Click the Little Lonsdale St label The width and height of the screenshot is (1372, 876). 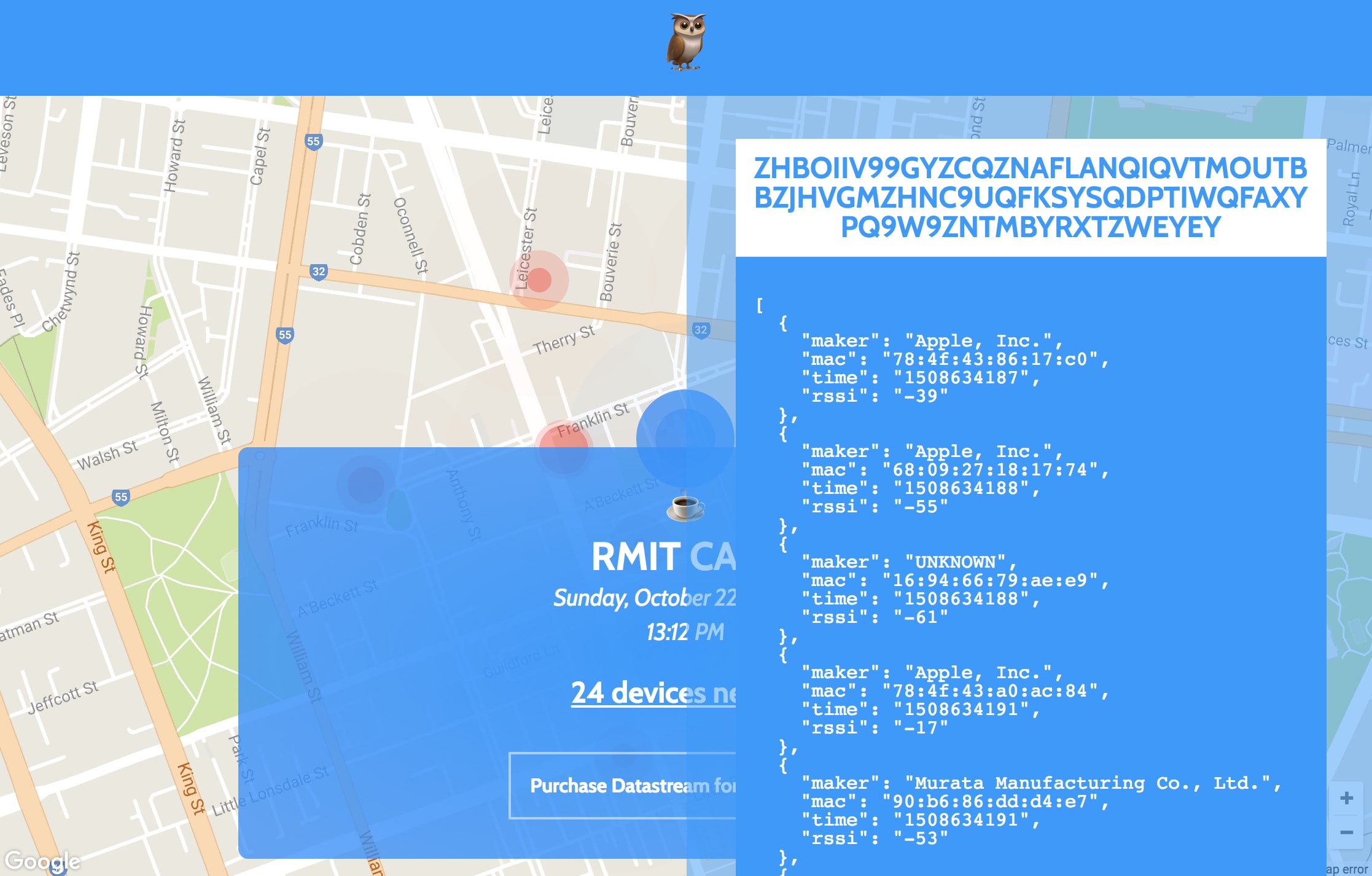[270, 791]
